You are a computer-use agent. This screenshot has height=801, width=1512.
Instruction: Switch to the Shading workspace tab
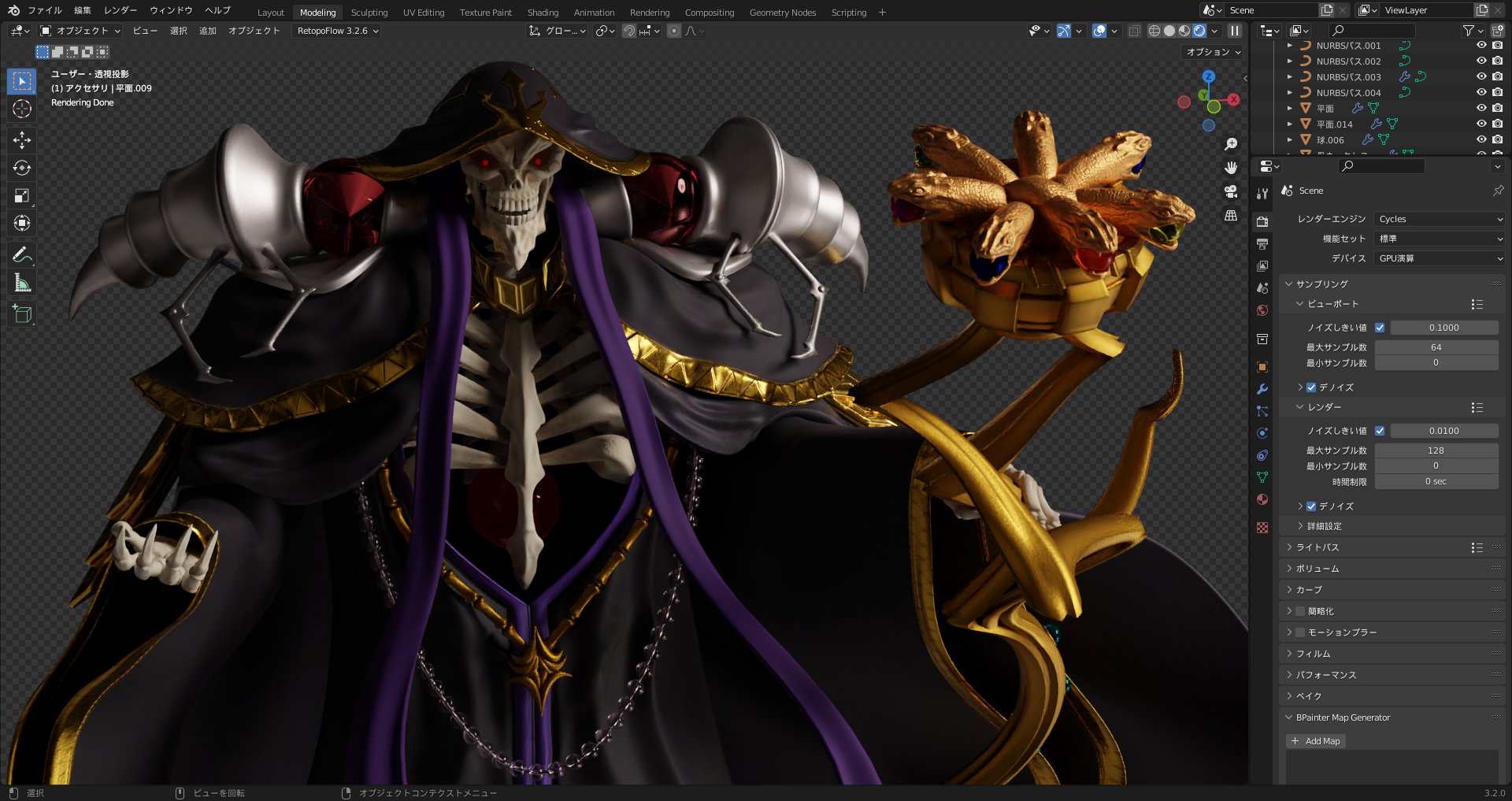[x=543, y=13]
